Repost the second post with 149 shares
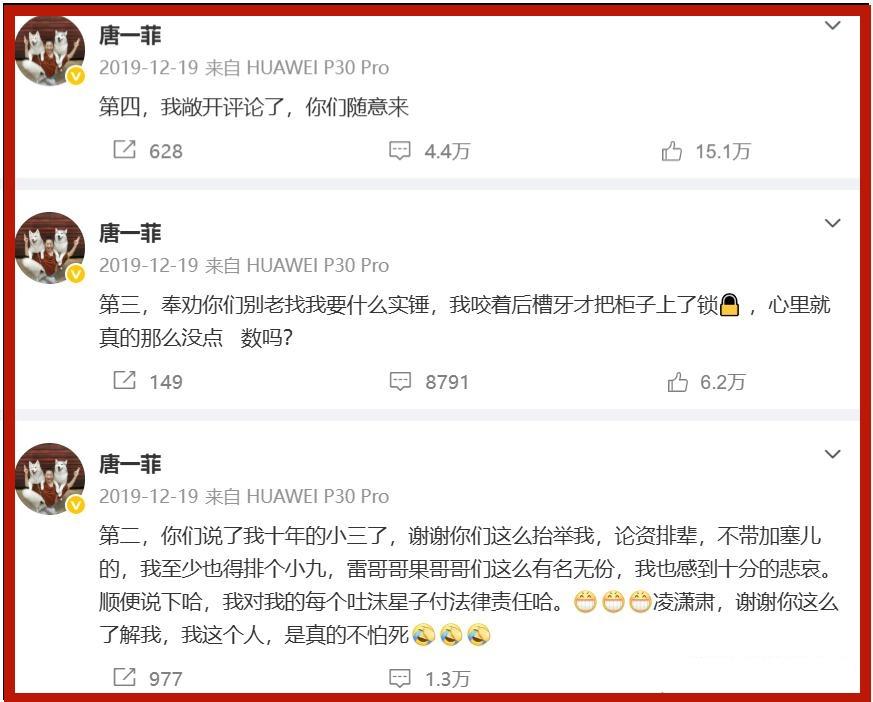The image size is (873, 702). coord(148,381)
